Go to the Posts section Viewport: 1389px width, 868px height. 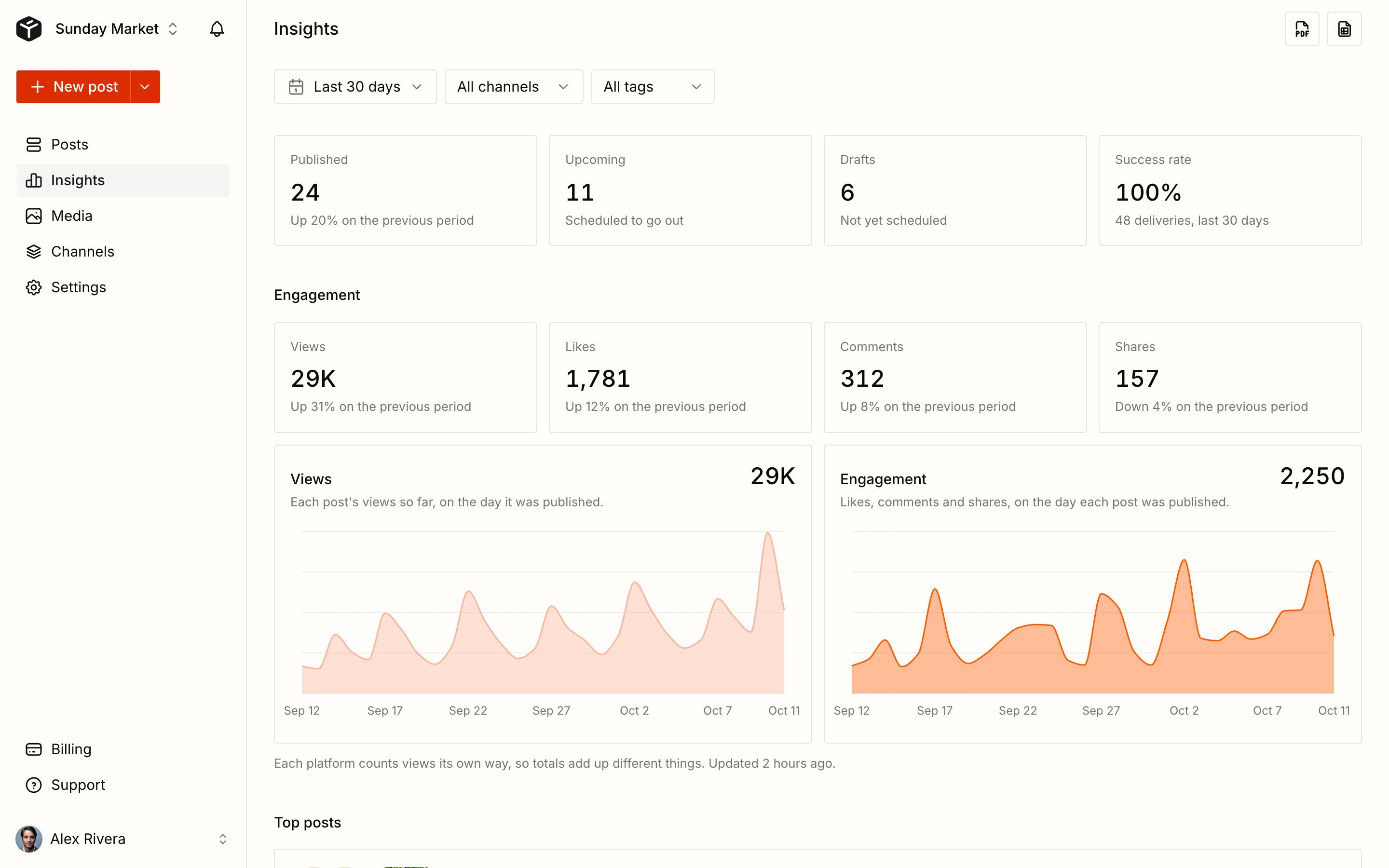(123, 145)
